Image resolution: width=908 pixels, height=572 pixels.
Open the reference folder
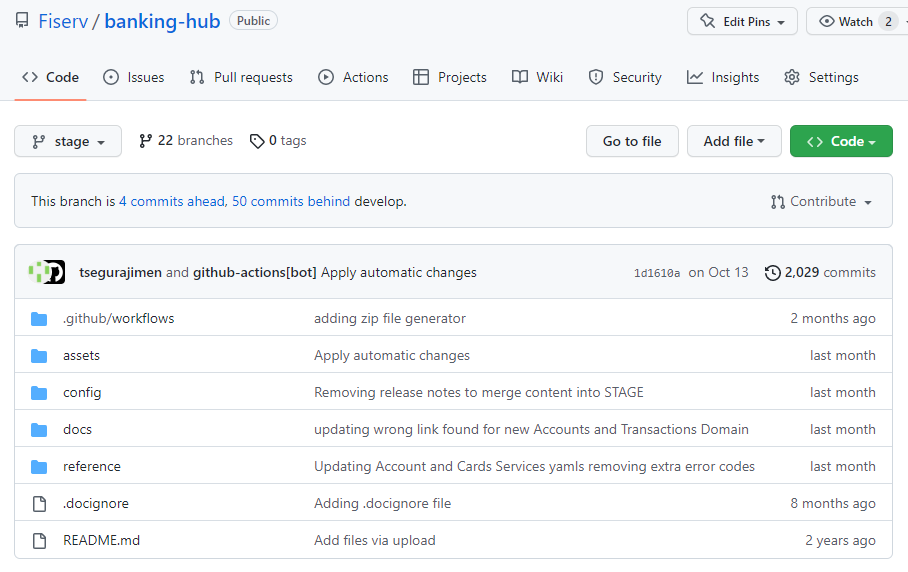(91, 467)
